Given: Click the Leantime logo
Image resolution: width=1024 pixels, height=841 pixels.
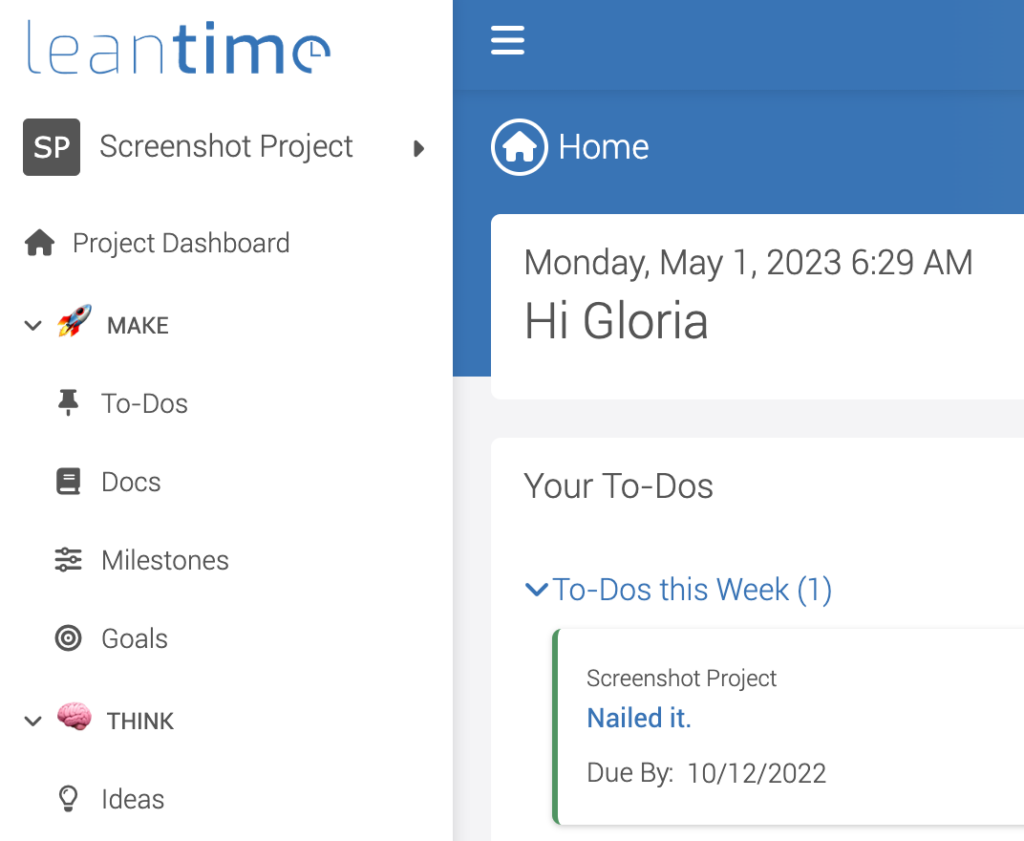Looking at the screenshot, I should tap(178, 48).
